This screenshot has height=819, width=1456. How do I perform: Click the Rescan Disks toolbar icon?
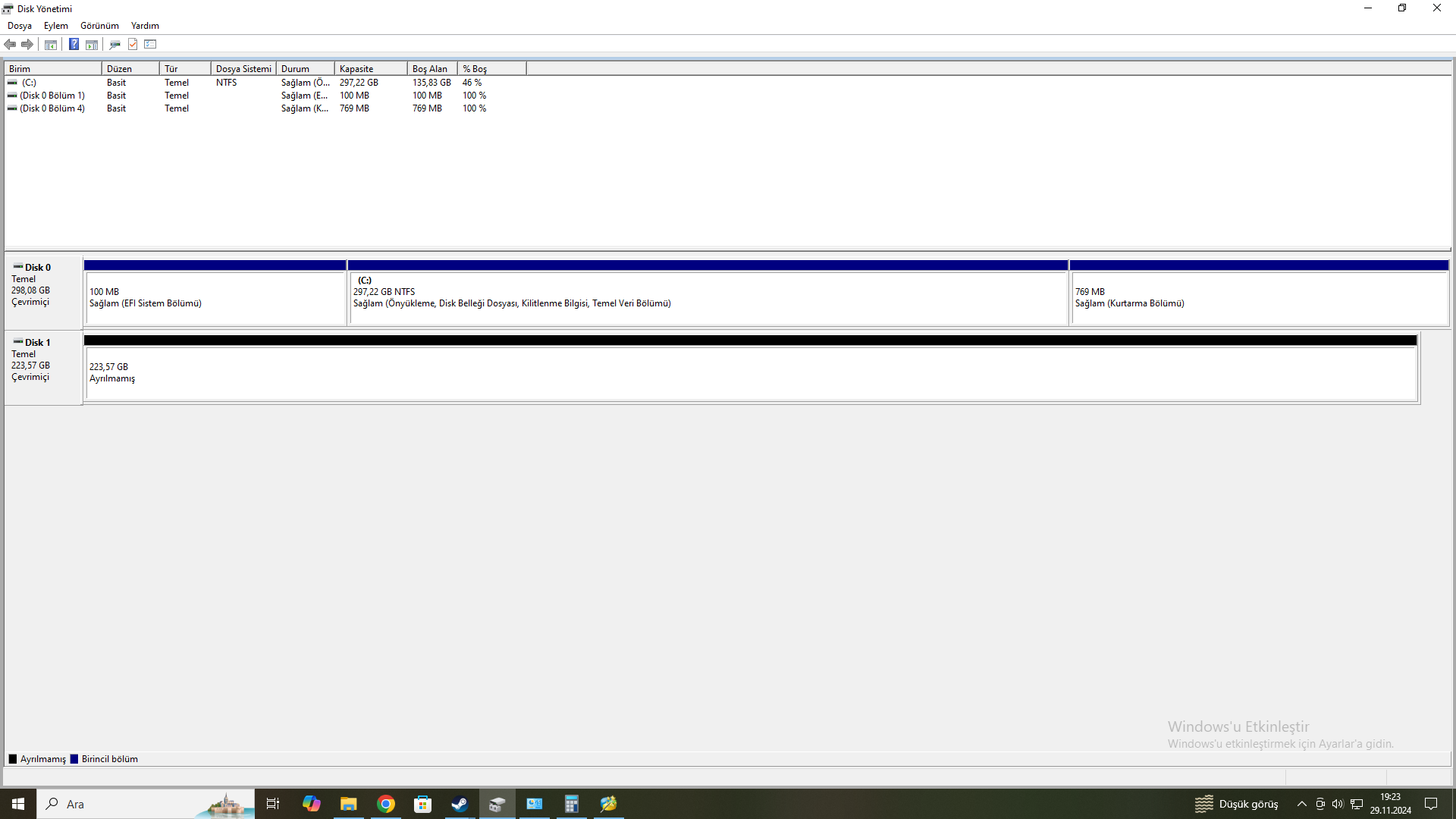[x=115, y=45]
